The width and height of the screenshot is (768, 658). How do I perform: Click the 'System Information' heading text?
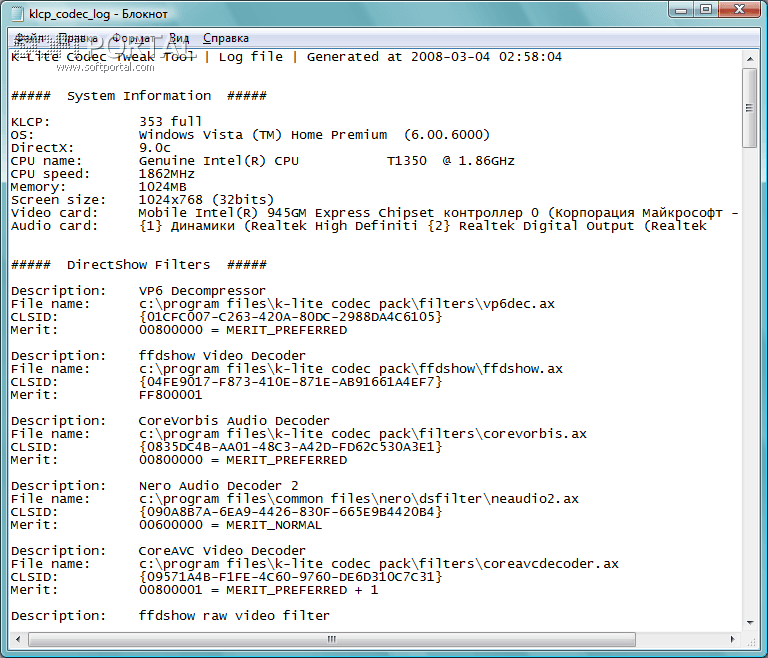[x=139, y=96]
